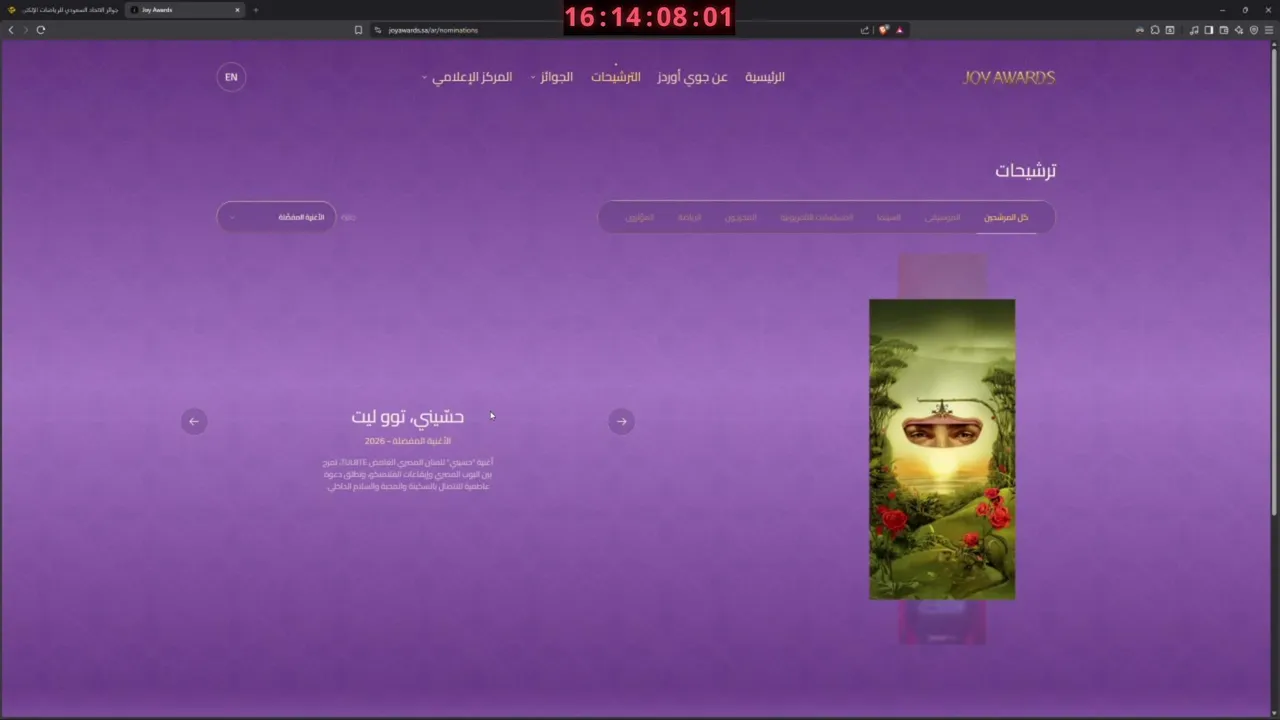The height and width of the screenshot is (720, 1280).
Task: Click the share icon in the address bar
Action: (865, 30)
